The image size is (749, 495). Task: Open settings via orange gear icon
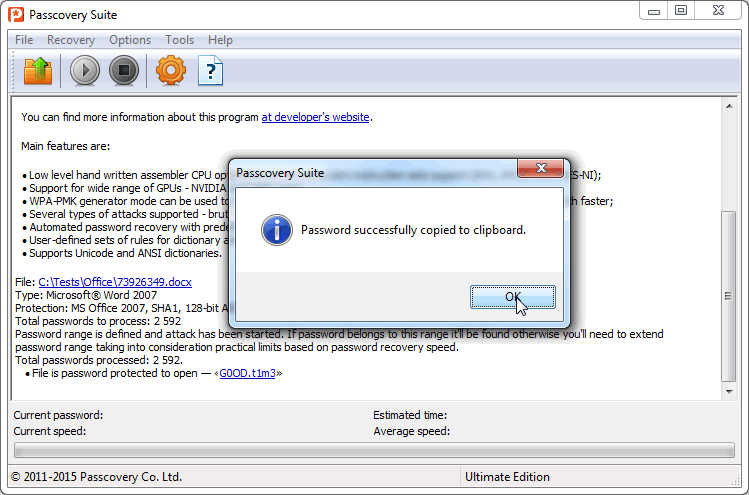click(x=171, y=71)
